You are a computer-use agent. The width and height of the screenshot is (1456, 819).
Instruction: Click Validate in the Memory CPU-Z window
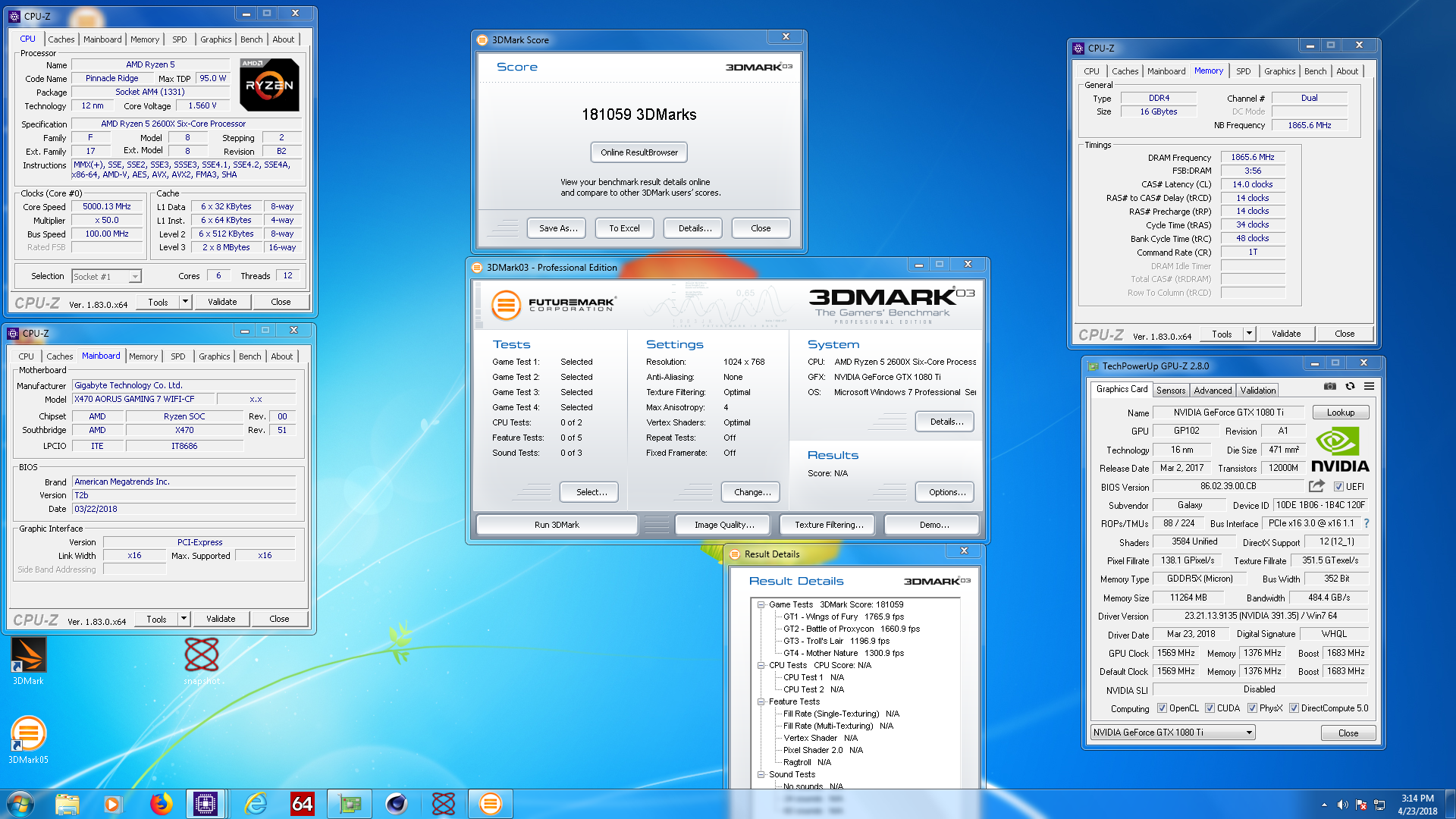(1285, 334)
